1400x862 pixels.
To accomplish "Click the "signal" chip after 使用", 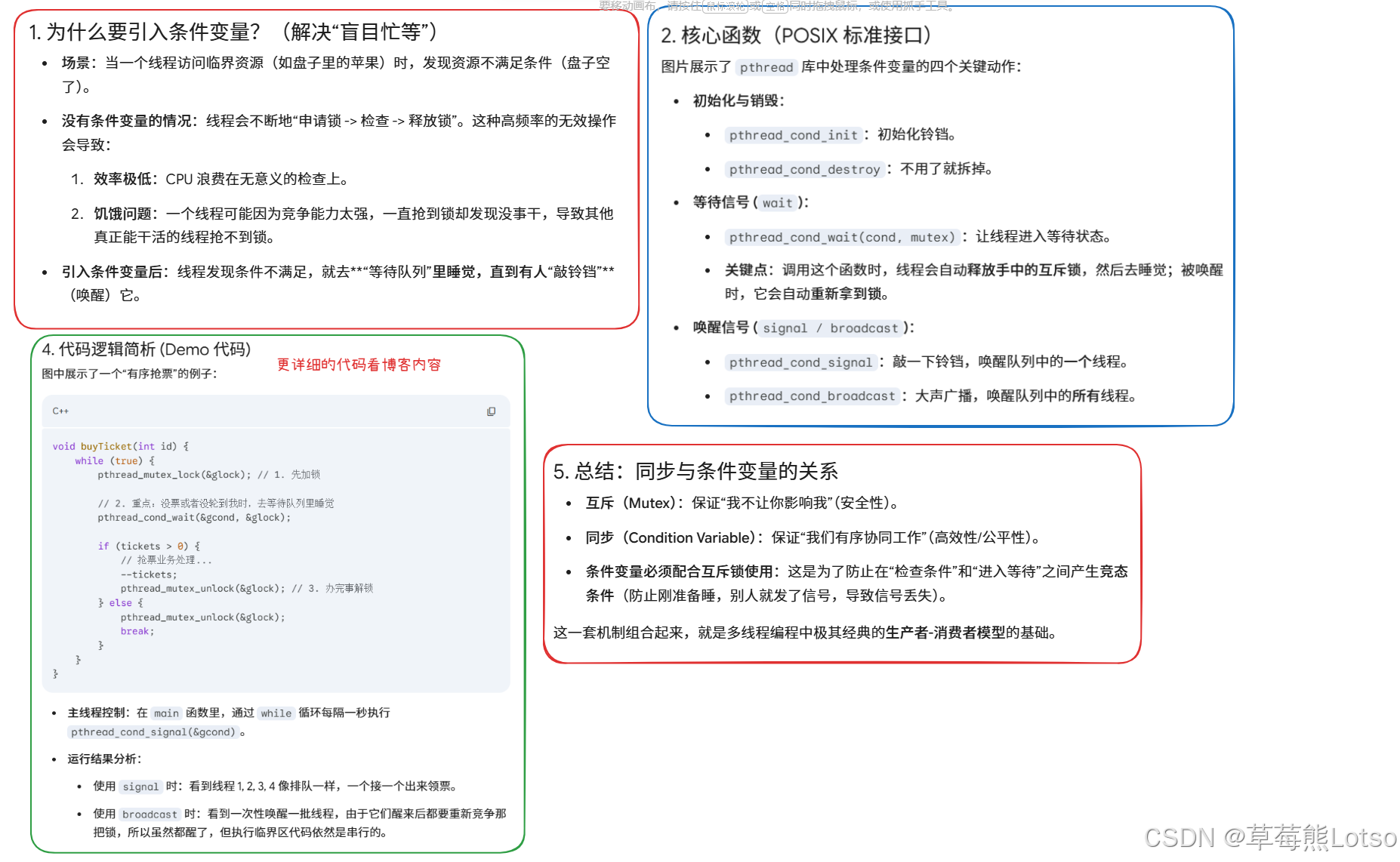I will (140, 787).
